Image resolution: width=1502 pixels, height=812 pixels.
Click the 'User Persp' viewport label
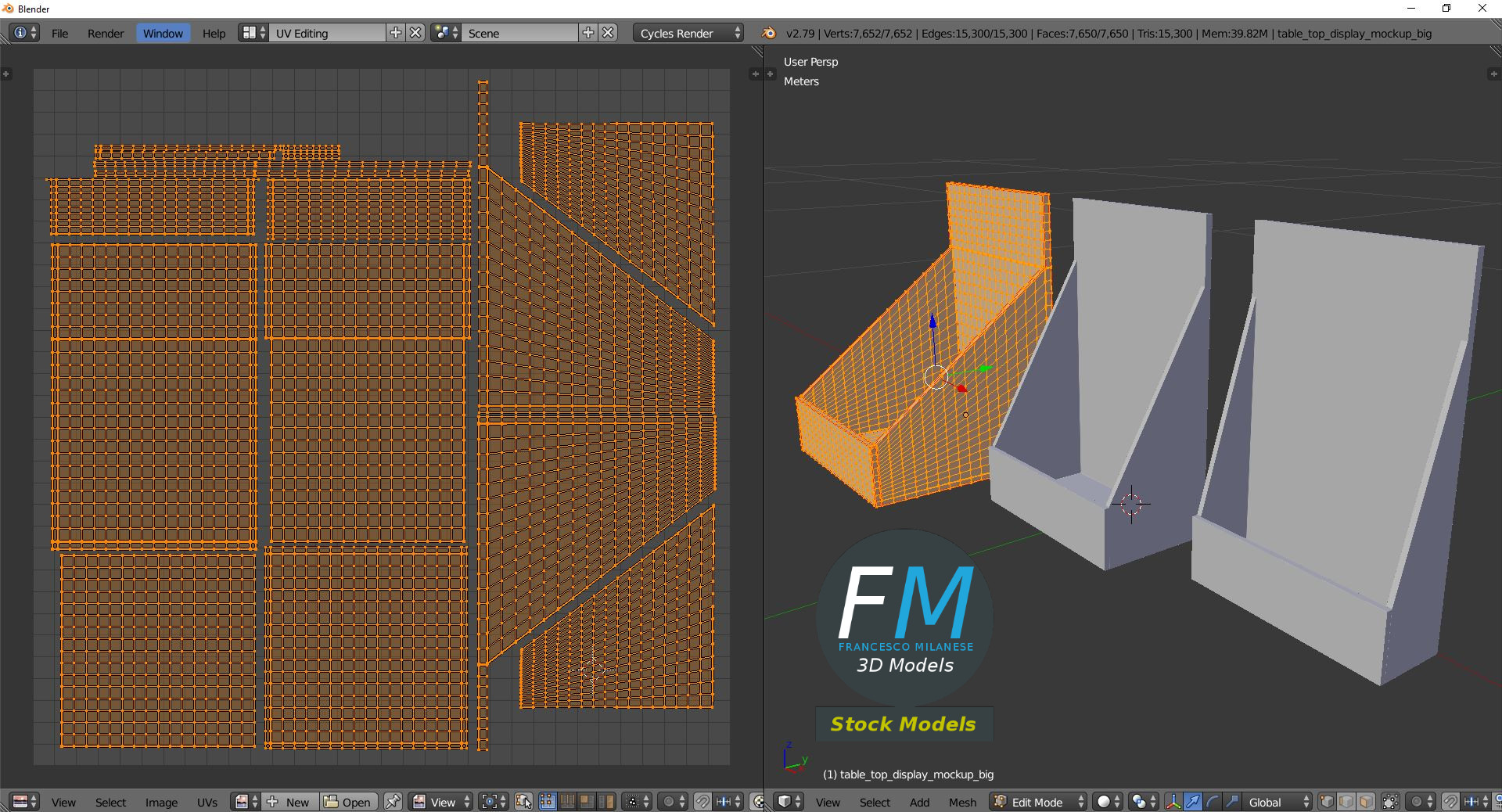tap(810, 62)
